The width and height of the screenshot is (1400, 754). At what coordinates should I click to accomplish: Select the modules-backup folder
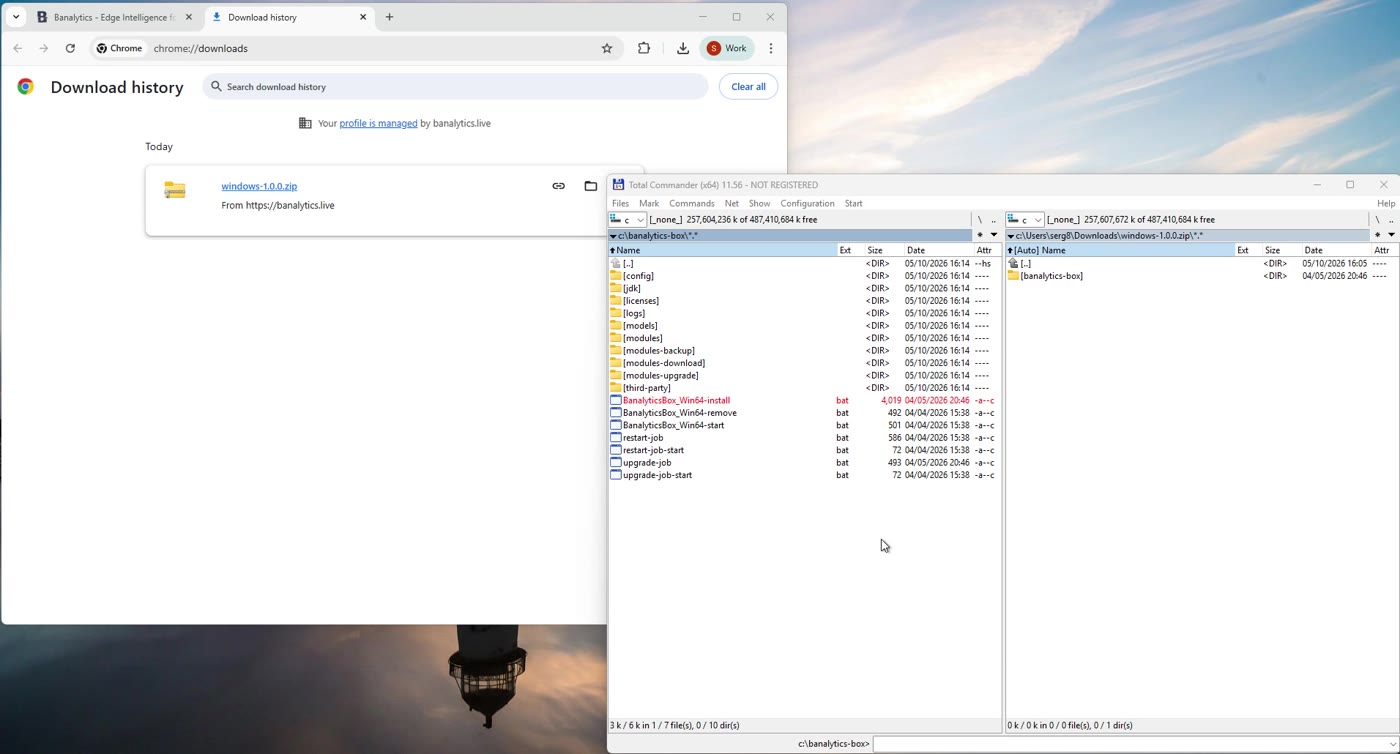[x=658, y=351]
